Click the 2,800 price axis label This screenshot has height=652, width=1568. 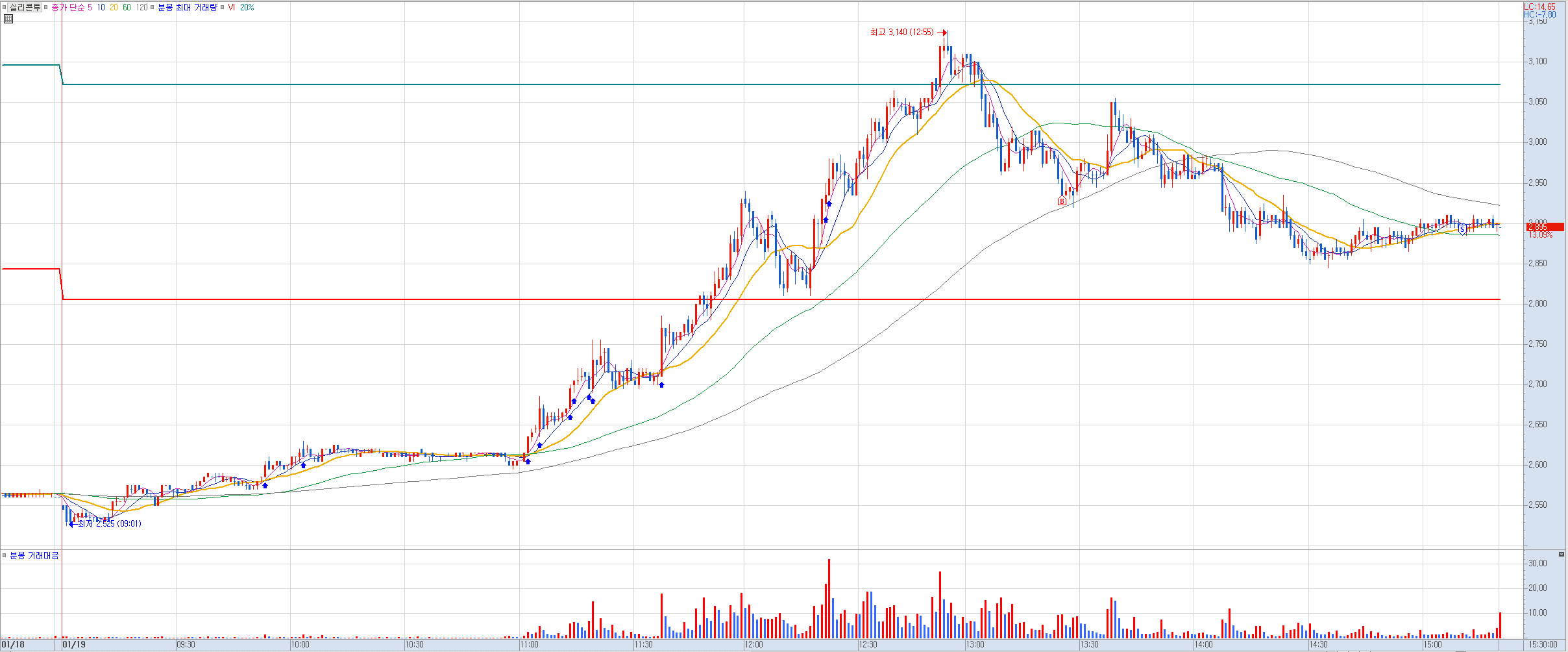point(1537,304)
